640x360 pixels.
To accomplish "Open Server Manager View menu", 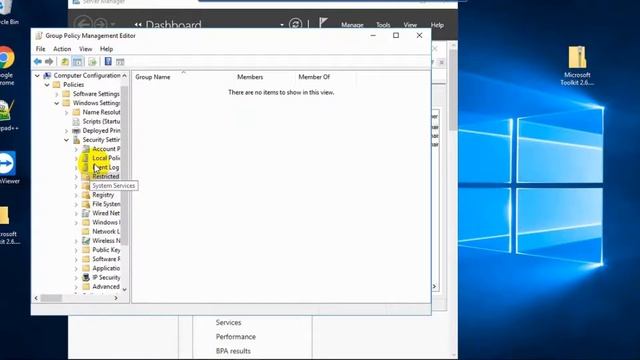I will [410, 25].
